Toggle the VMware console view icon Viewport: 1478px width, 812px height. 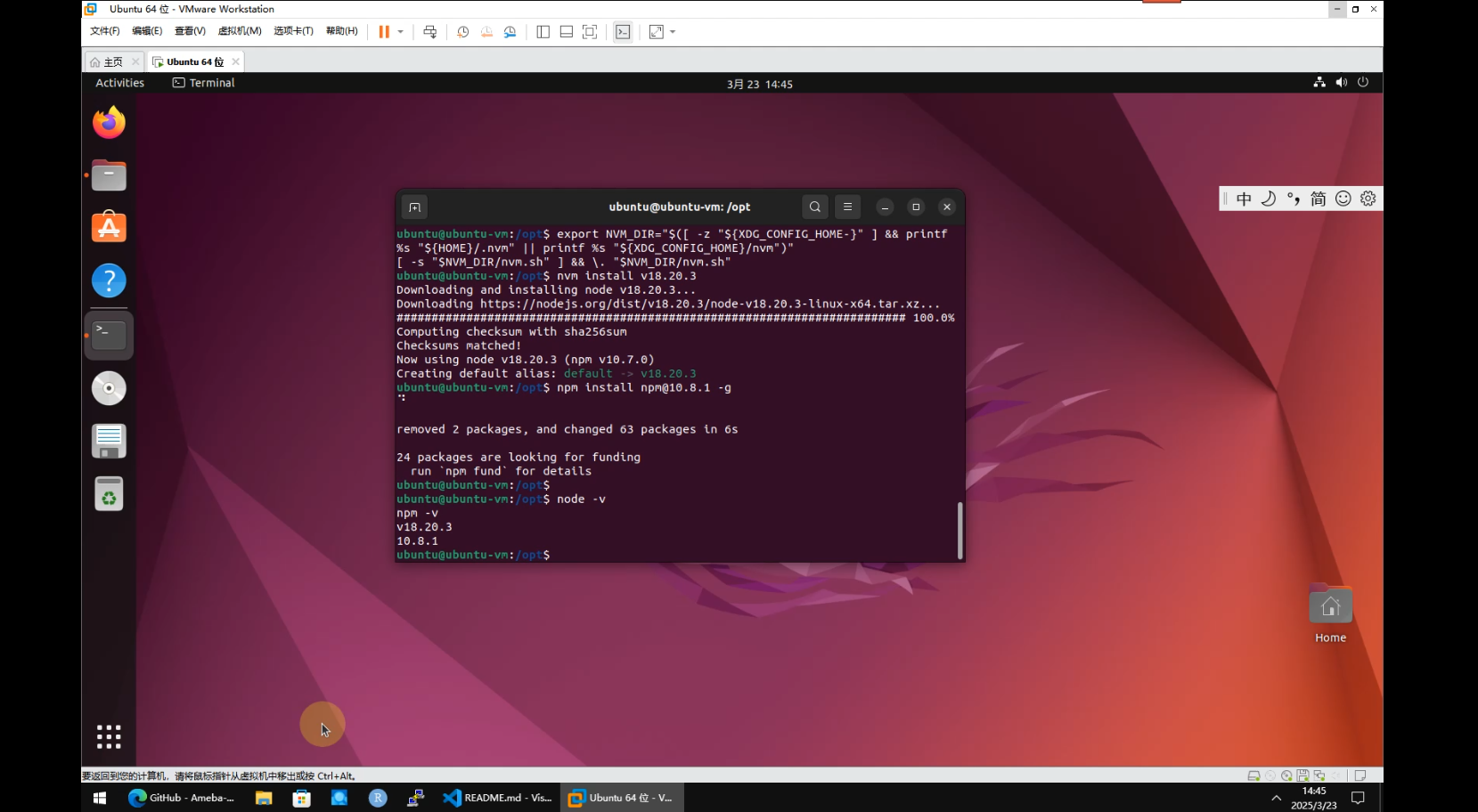point(623,31)
